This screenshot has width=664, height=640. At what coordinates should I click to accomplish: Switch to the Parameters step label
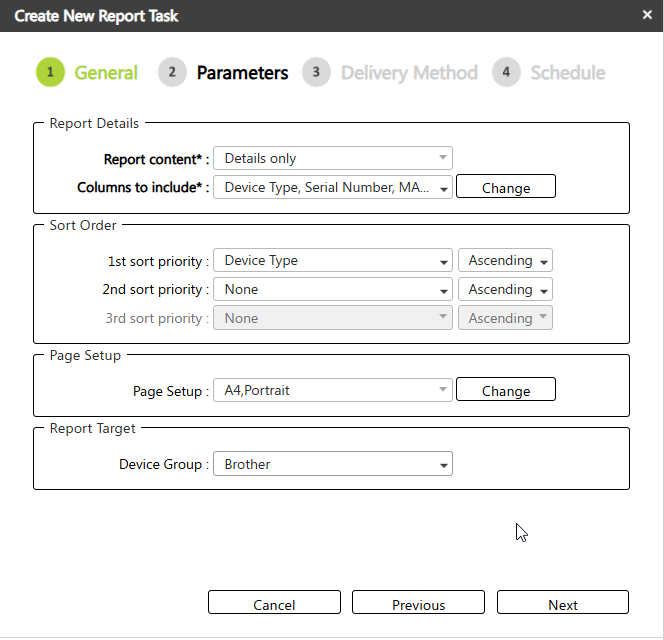point(242,73)
